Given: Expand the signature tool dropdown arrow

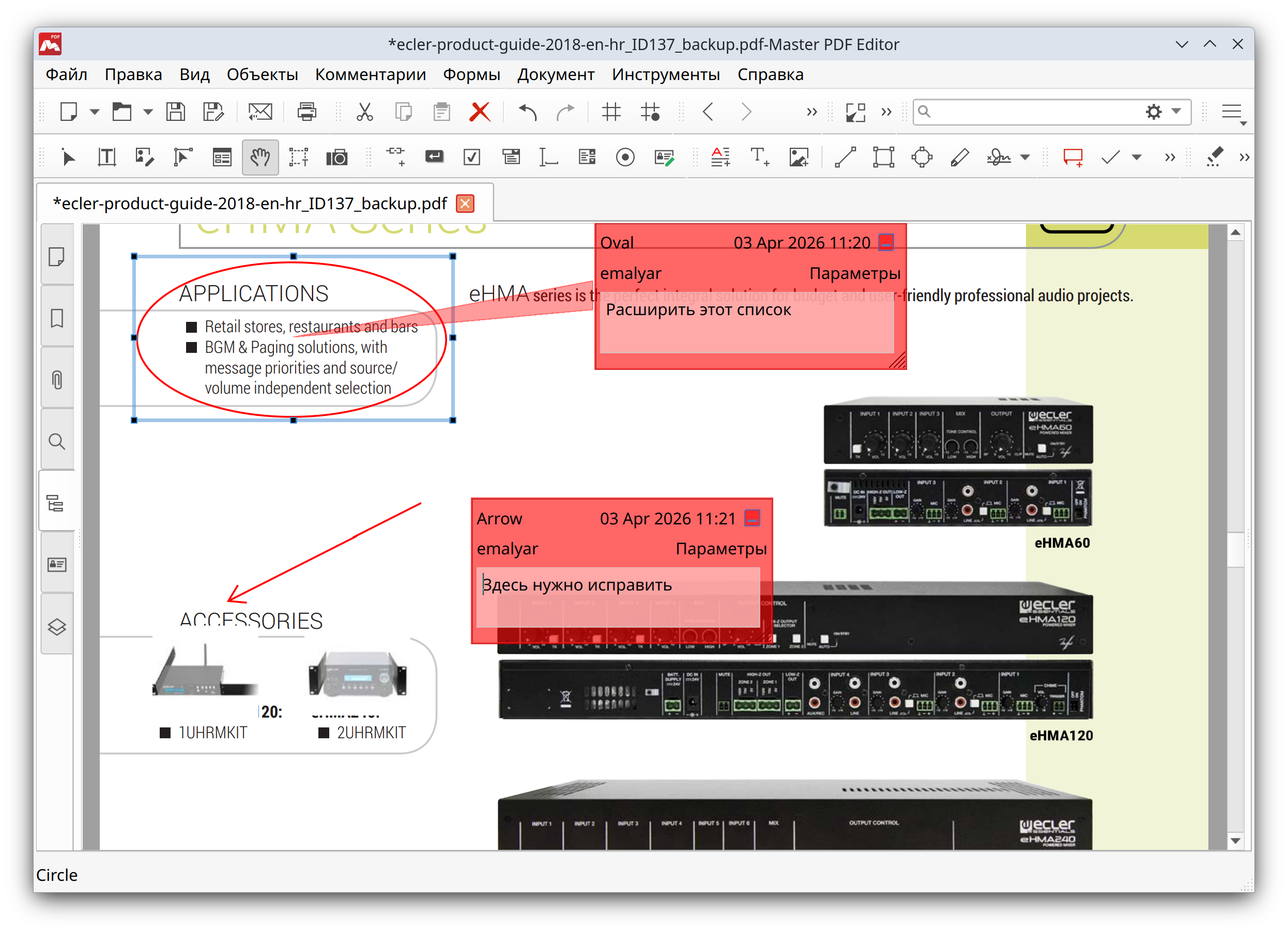Looking at the screenshot, I should coord(1025,157).
